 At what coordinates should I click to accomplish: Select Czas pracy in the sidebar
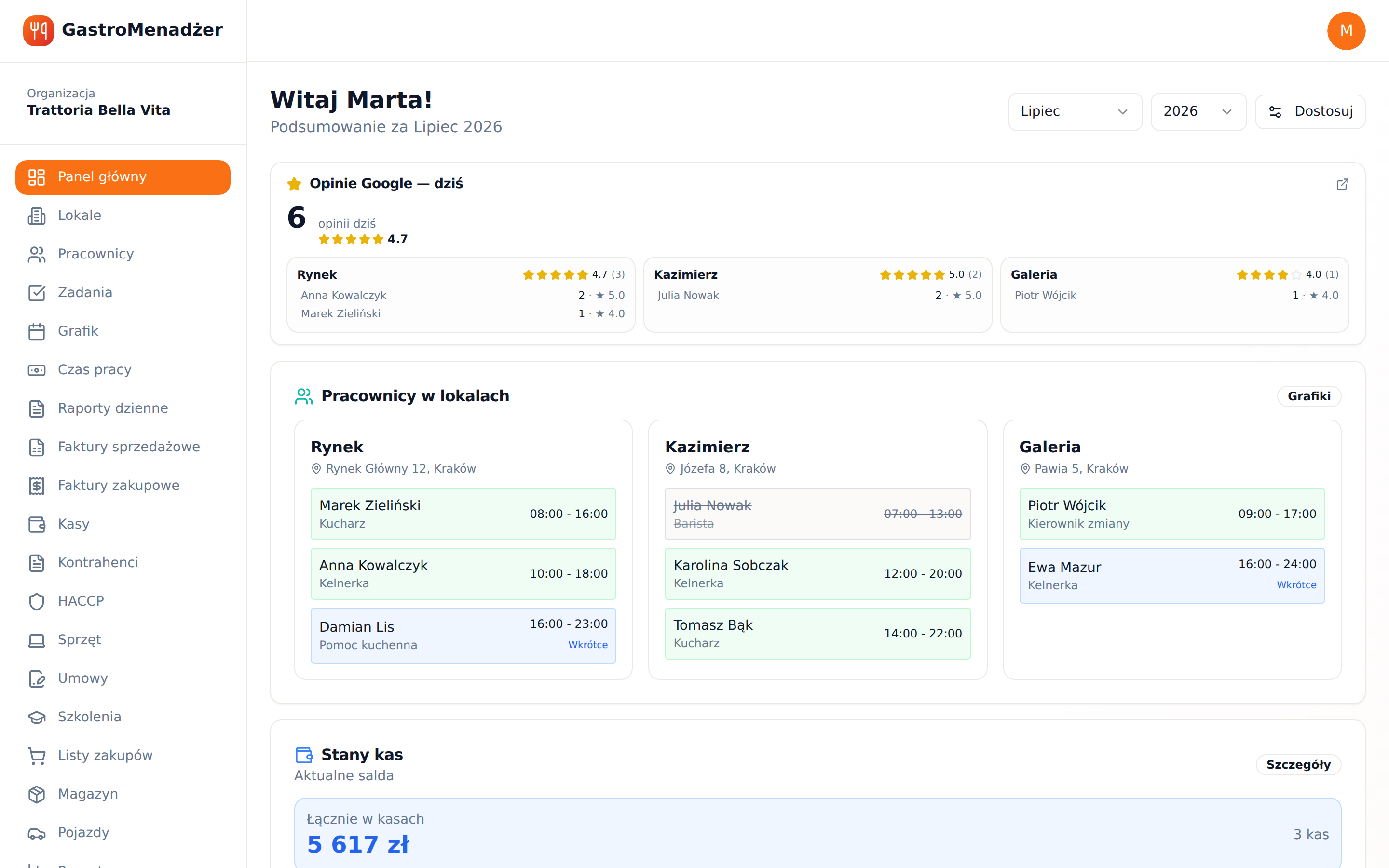click(x=123, y=370)
